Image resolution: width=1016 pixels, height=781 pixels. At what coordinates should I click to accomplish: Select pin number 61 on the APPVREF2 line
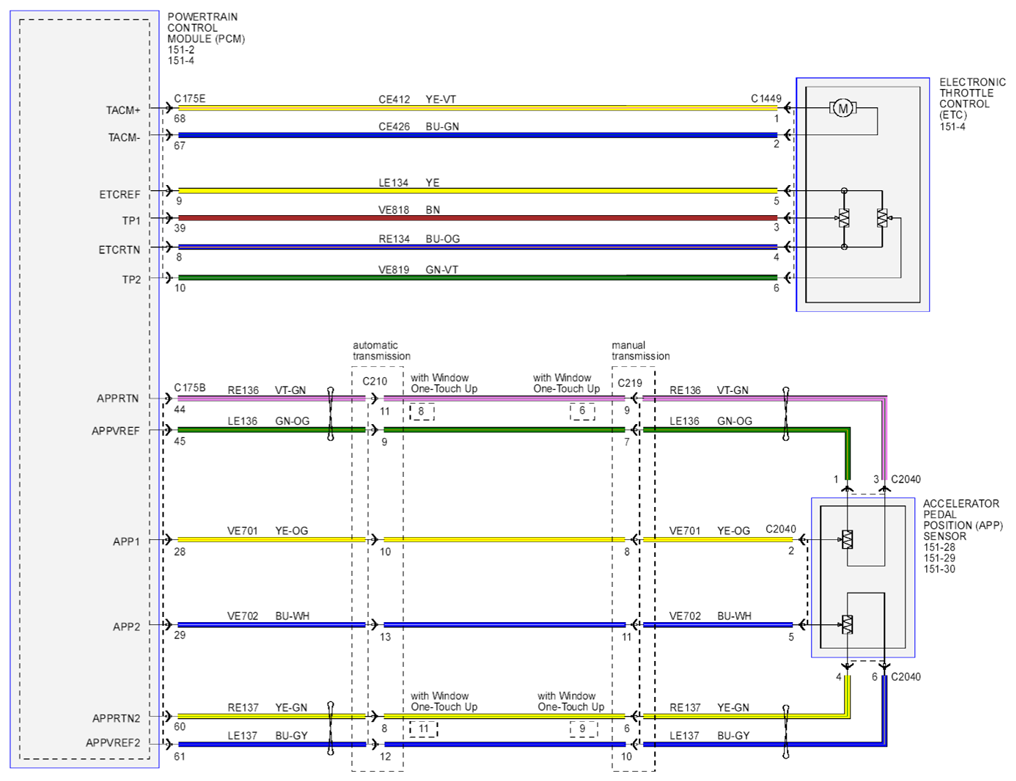tap(179, 756)
